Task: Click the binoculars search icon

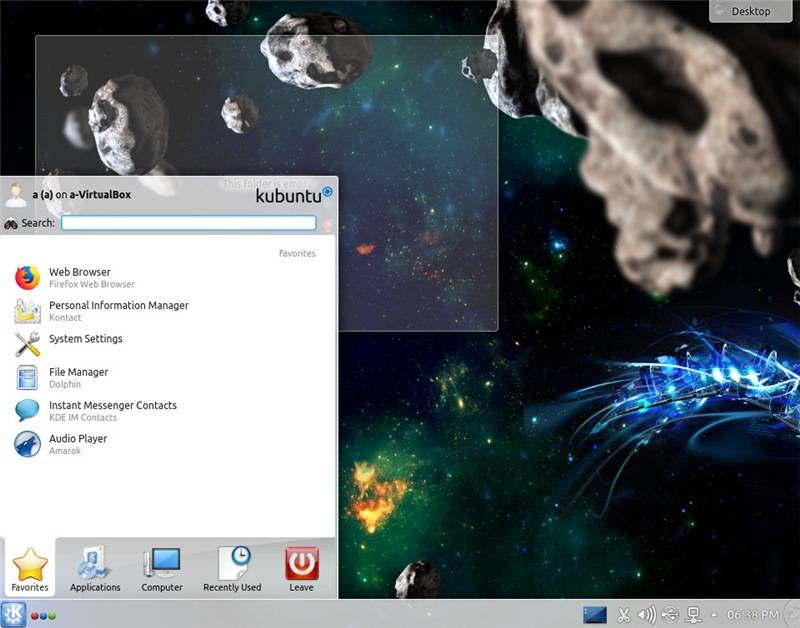Action: tap(11, 223)
